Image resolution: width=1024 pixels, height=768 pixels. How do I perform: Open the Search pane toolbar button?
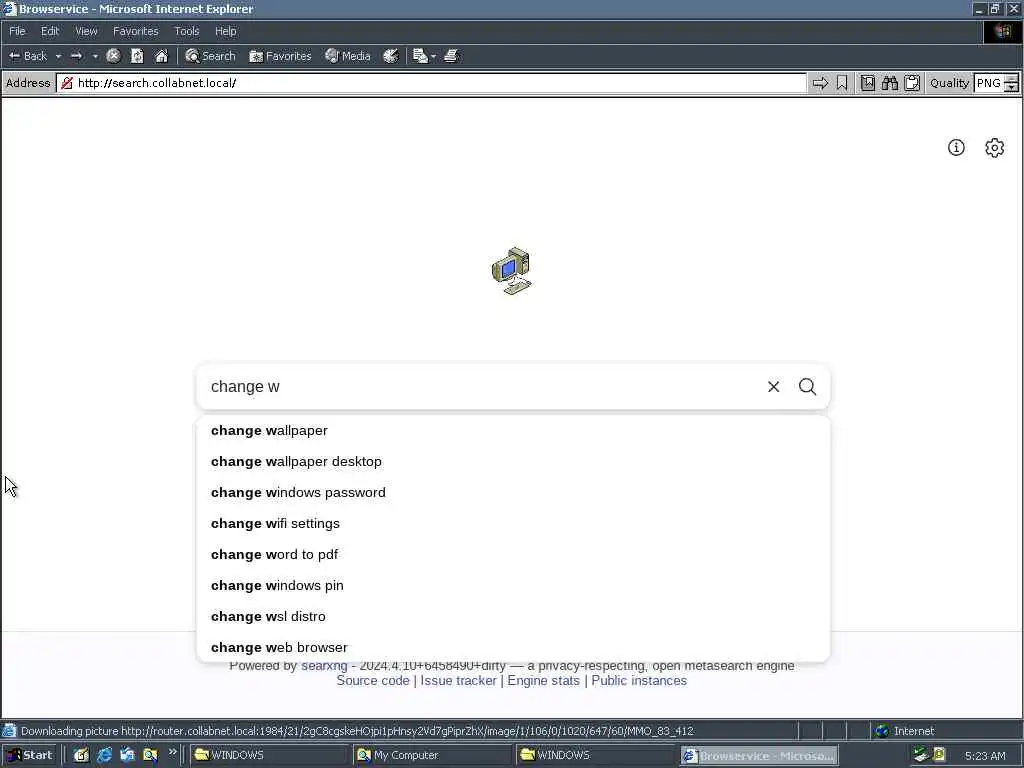(210, 56)
